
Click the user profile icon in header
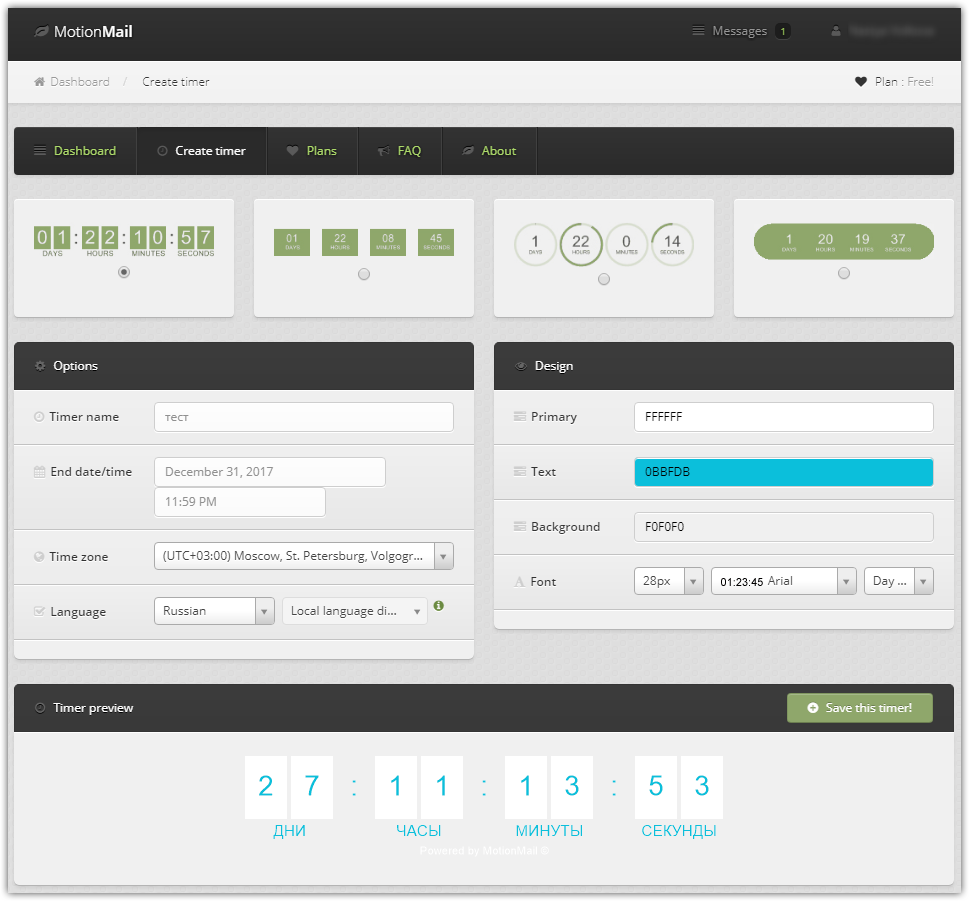click(x=836, y=31)
